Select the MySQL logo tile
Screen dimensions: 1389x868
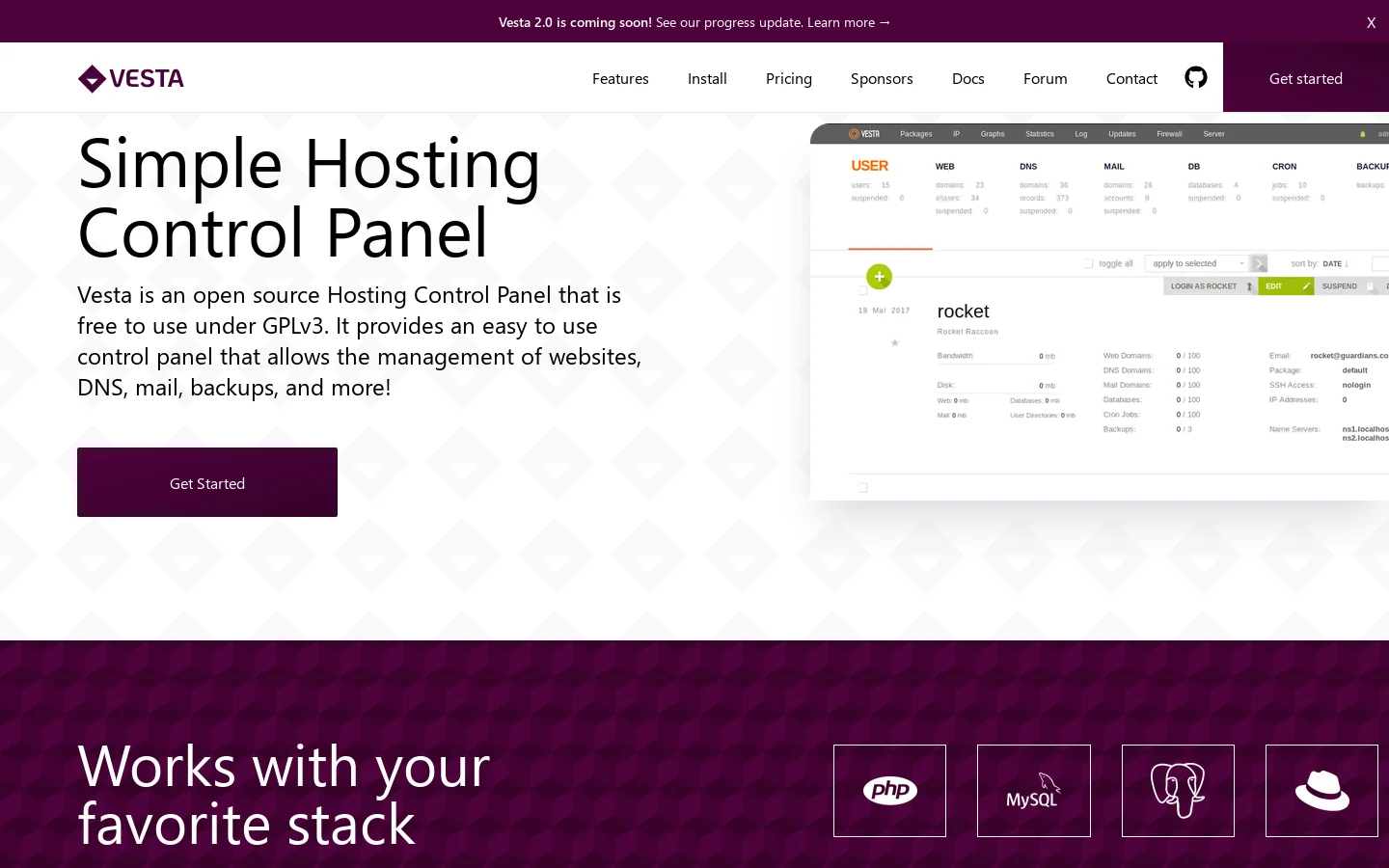[1033, 791]
